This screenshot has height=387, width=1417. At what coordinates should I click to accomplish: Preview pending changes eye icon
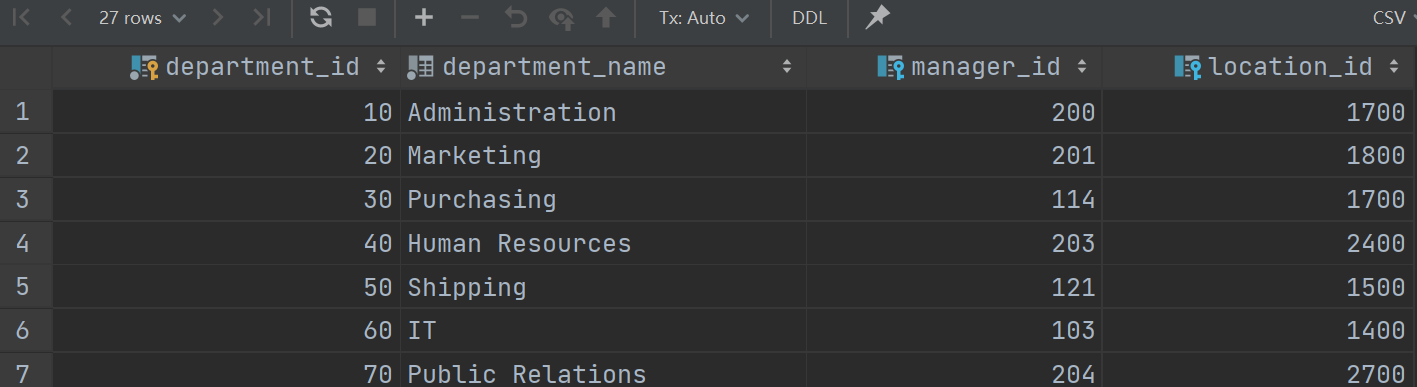(562, 18)
